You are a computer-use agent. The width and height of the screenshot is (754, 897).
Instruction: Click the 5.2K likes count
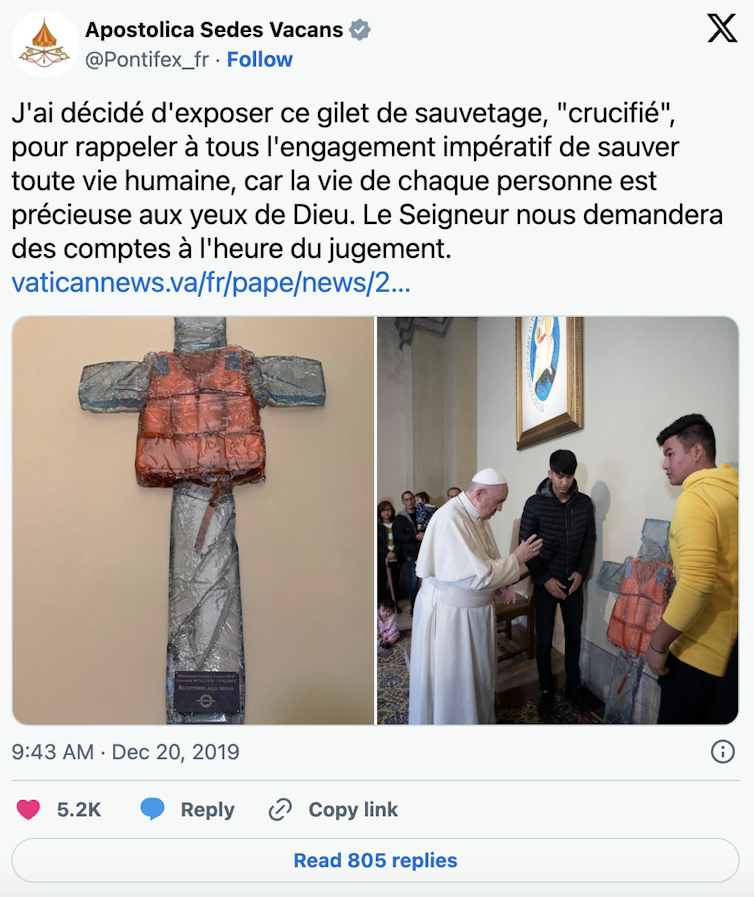click(79, 810)
